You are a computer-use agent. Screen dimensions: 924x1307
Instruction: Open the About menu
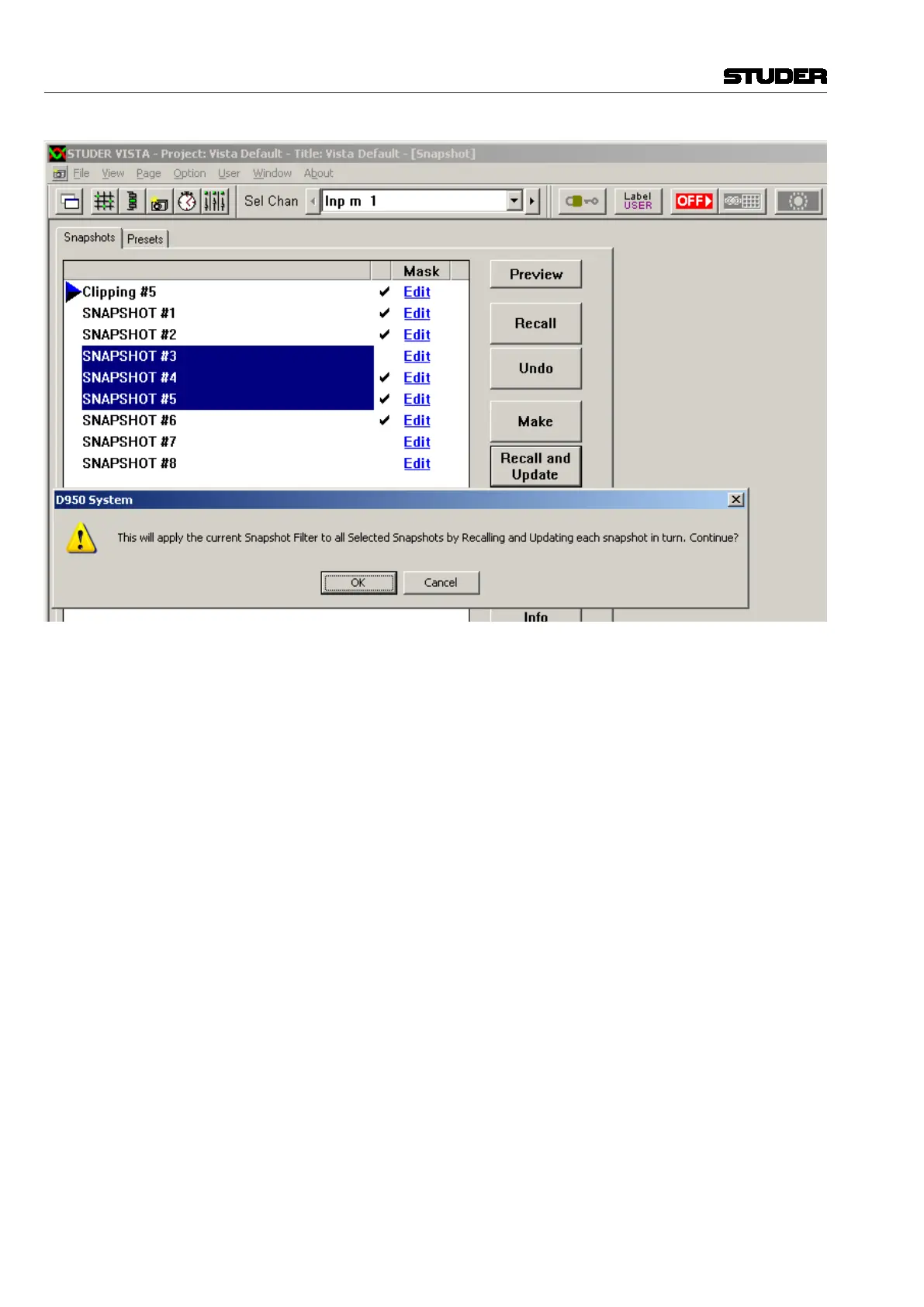[319, 173]
